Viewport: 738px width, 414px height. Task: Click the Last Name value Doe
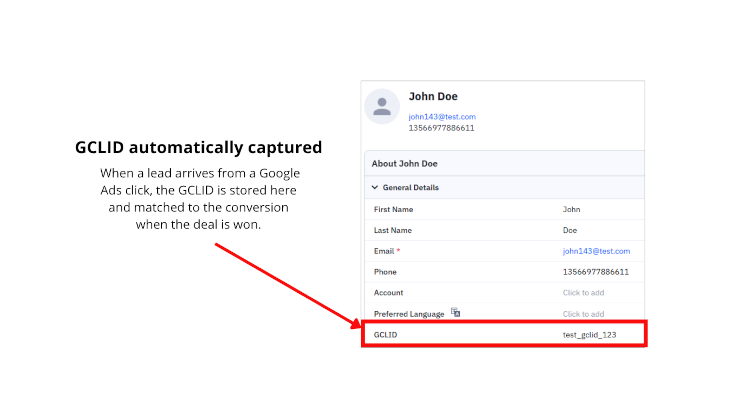pos(570,230)
